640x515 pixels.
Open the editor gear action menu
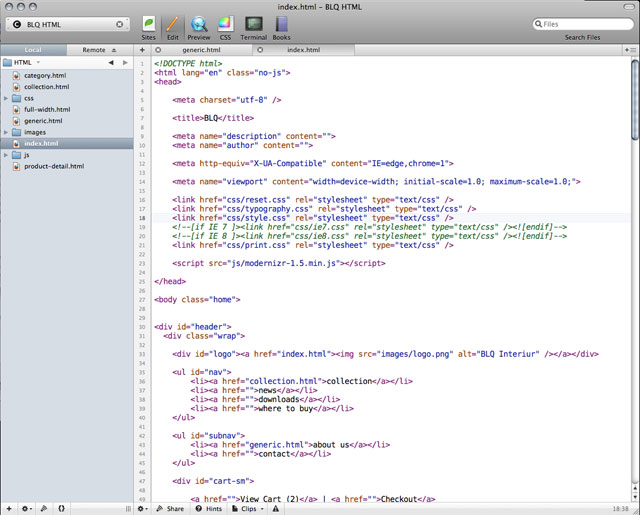point(142,508)
